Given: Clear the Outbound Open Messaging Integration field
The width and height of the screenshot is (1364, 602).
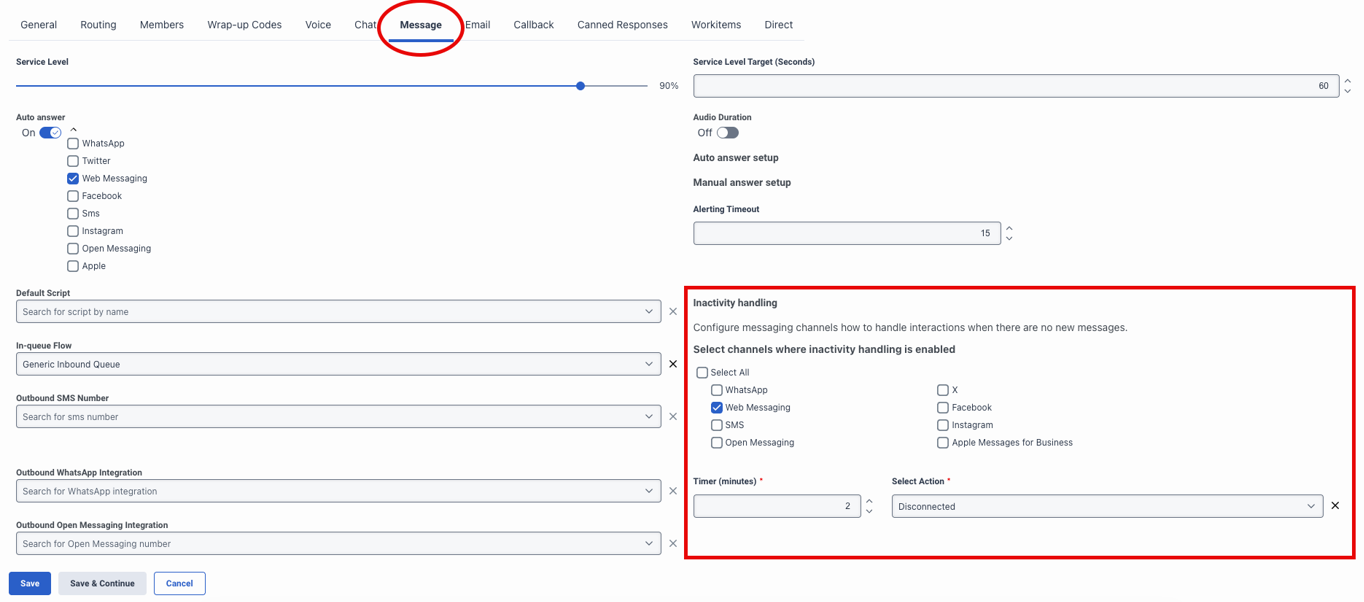Looking at the screenshot, I should (673, 544).
